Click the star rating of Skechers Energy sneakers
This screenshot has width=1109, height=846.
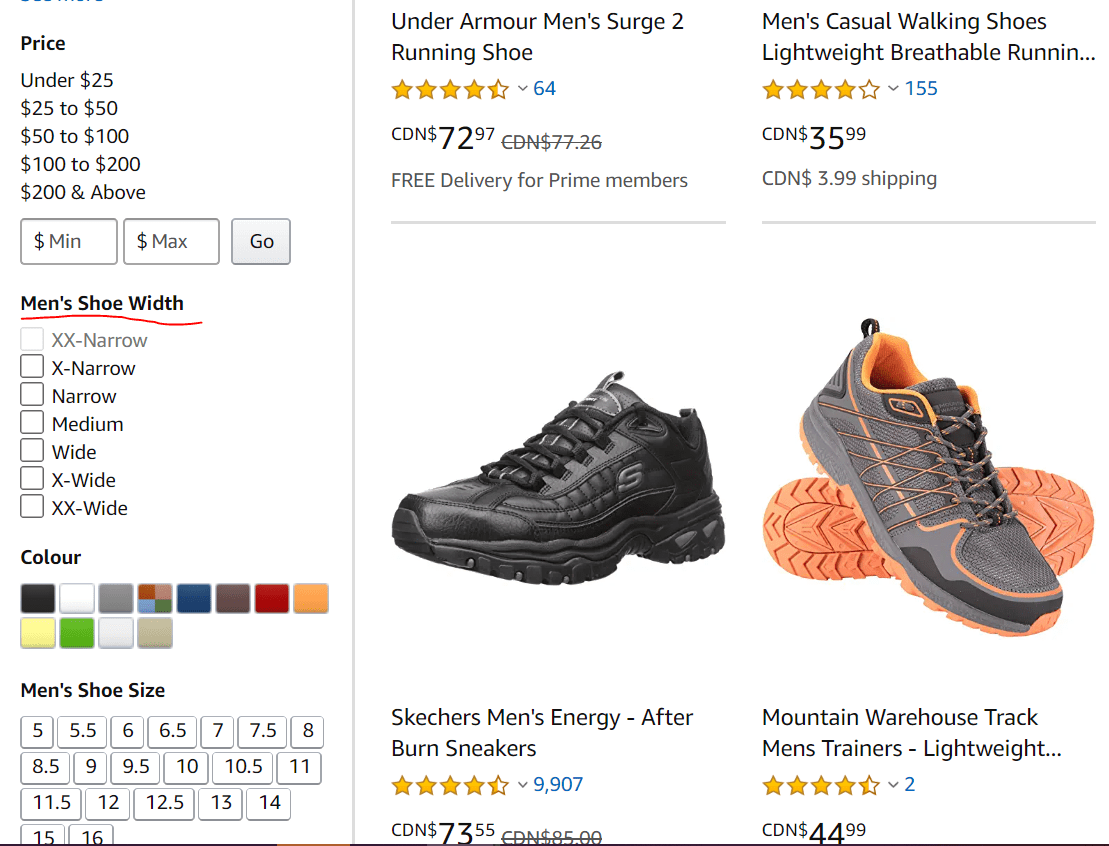click(x=450, y=786)
